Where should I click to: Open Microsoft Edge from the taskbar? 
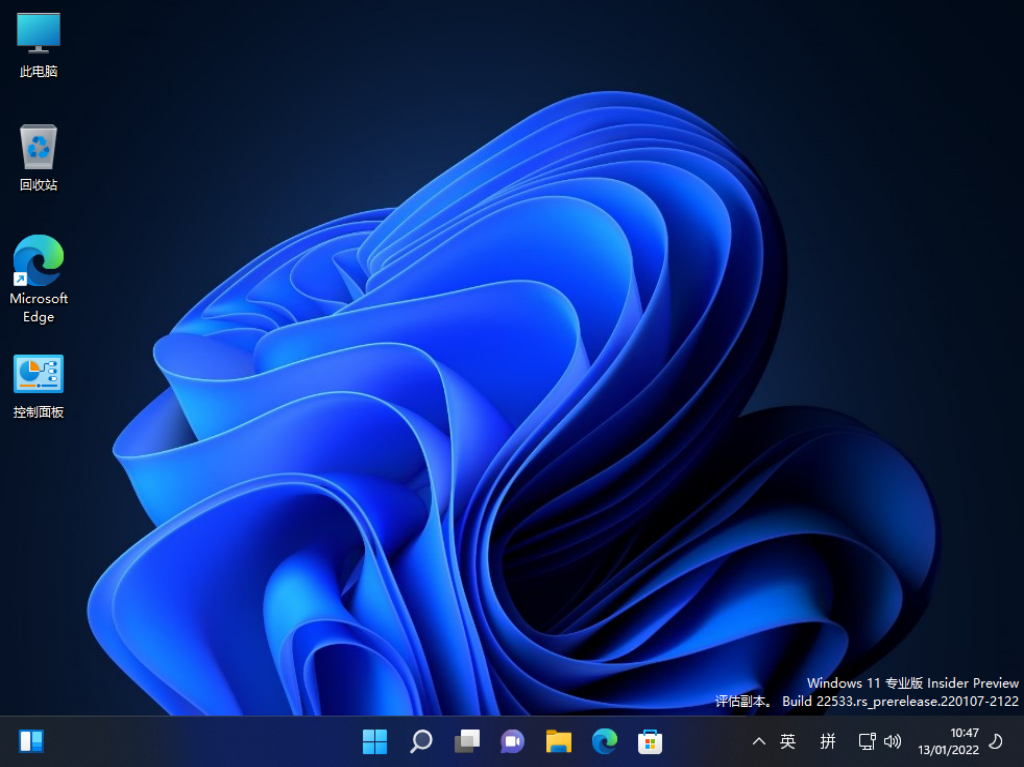(x=604, y=742)
